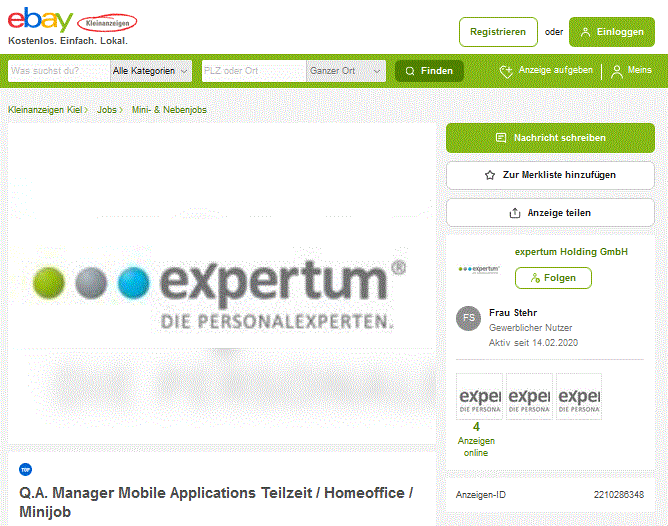Click the small expertum company logo

point(479,269)
